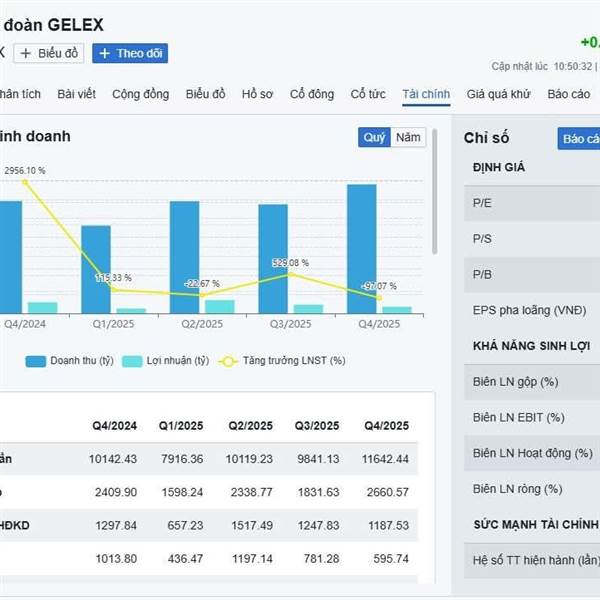Click the table value 10142.43

(x=113, y=459)
